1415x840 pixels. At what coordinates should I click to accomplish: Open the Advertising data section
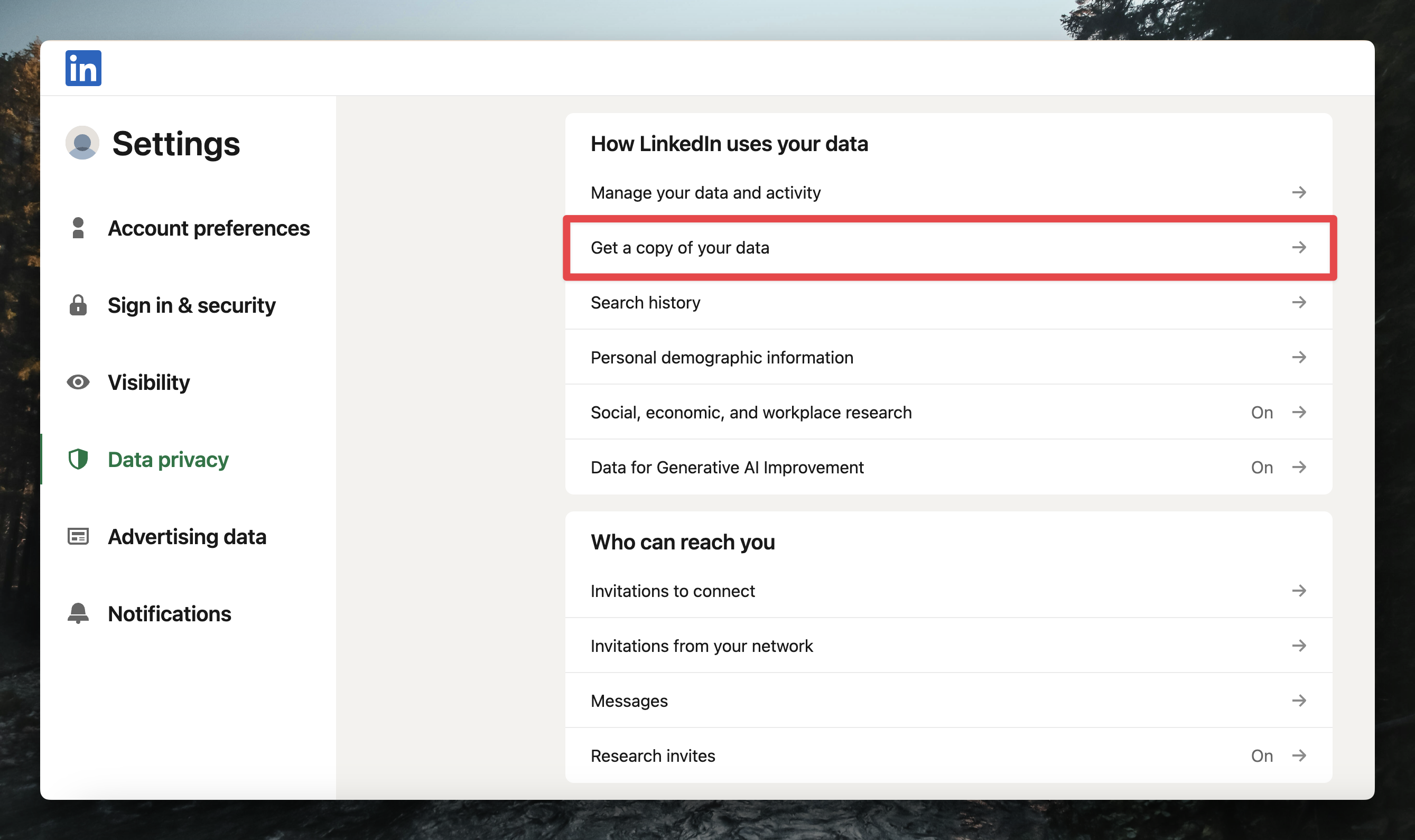[187, 537]
